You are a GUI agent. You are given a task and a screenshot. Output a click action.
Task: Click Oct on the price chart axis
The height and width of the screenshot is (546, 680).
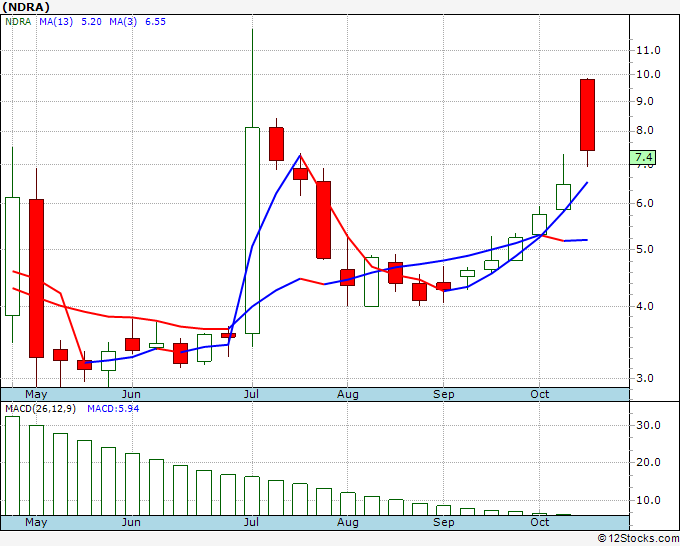coord(539,394)
